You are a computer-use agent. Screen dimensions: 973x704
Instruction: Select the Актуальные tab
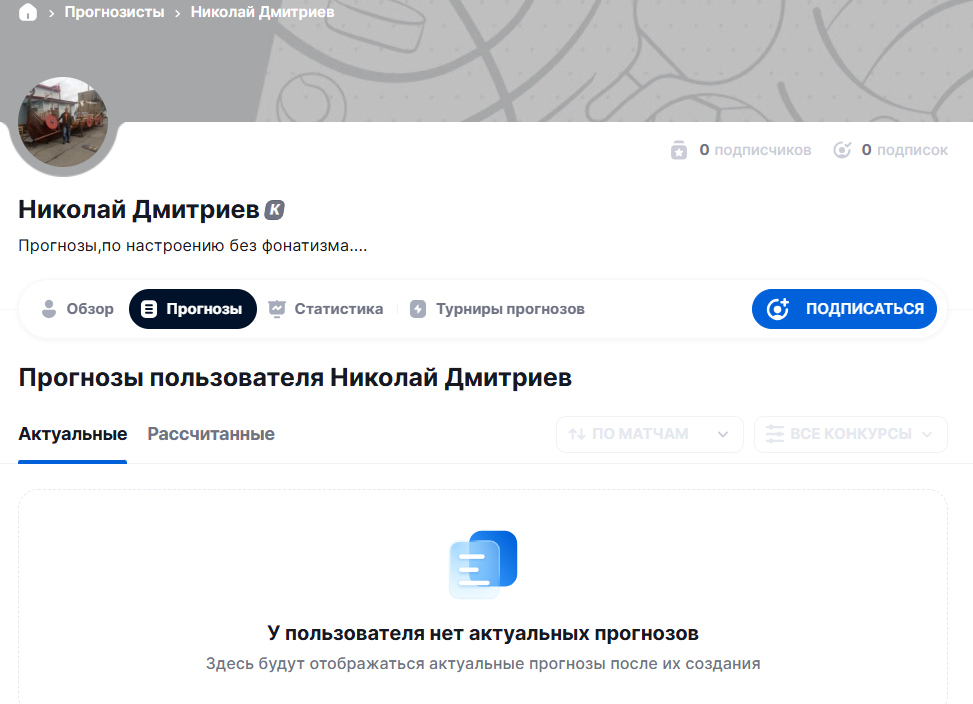(x=72, y=434)
